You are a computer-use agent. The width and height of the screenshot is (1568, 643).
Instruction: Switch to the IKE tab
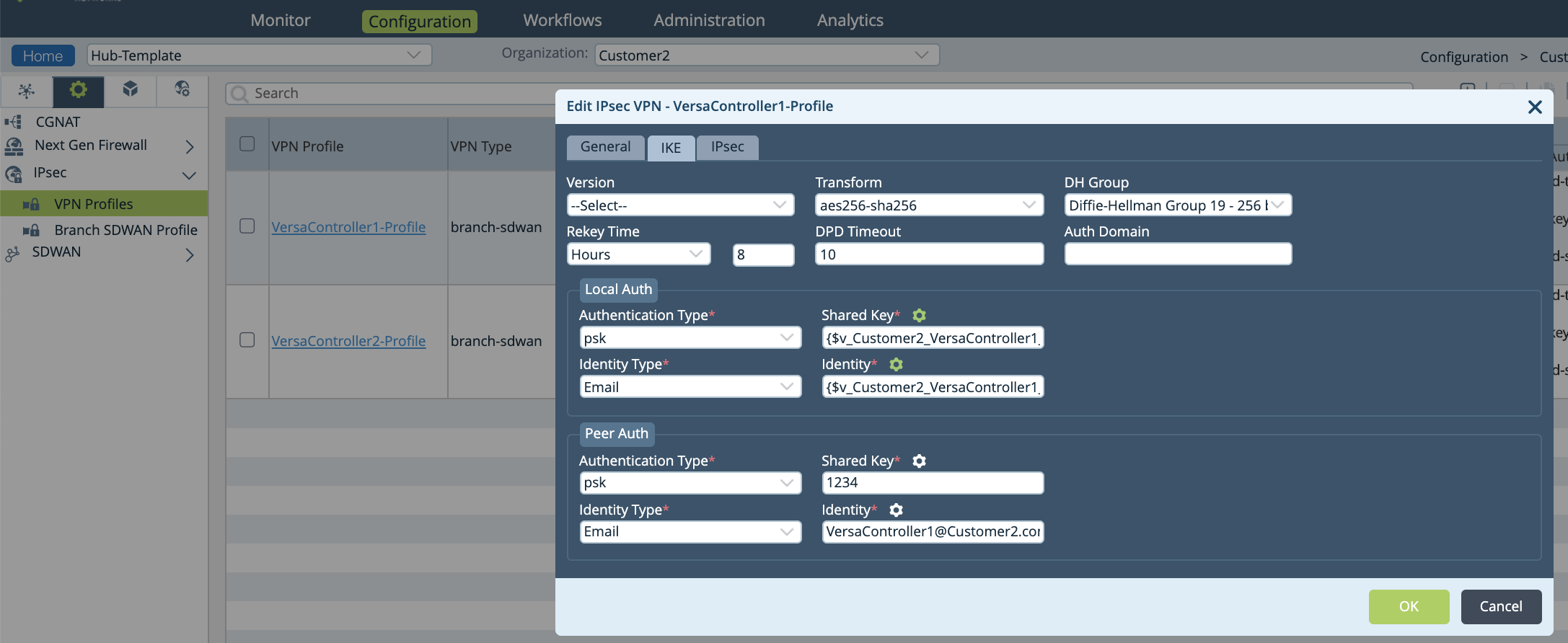click(x=671, y=148)
